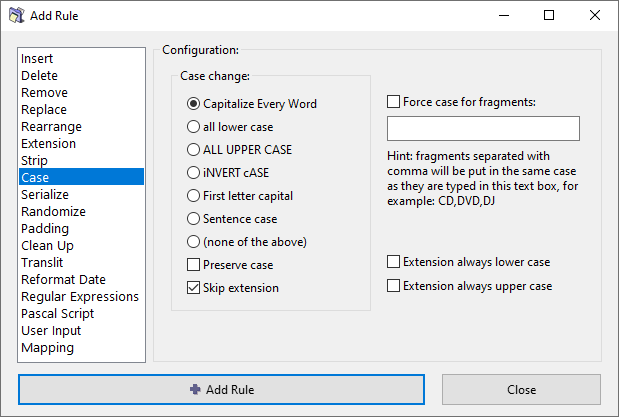Tick Extension always lower case

[394, 262]
